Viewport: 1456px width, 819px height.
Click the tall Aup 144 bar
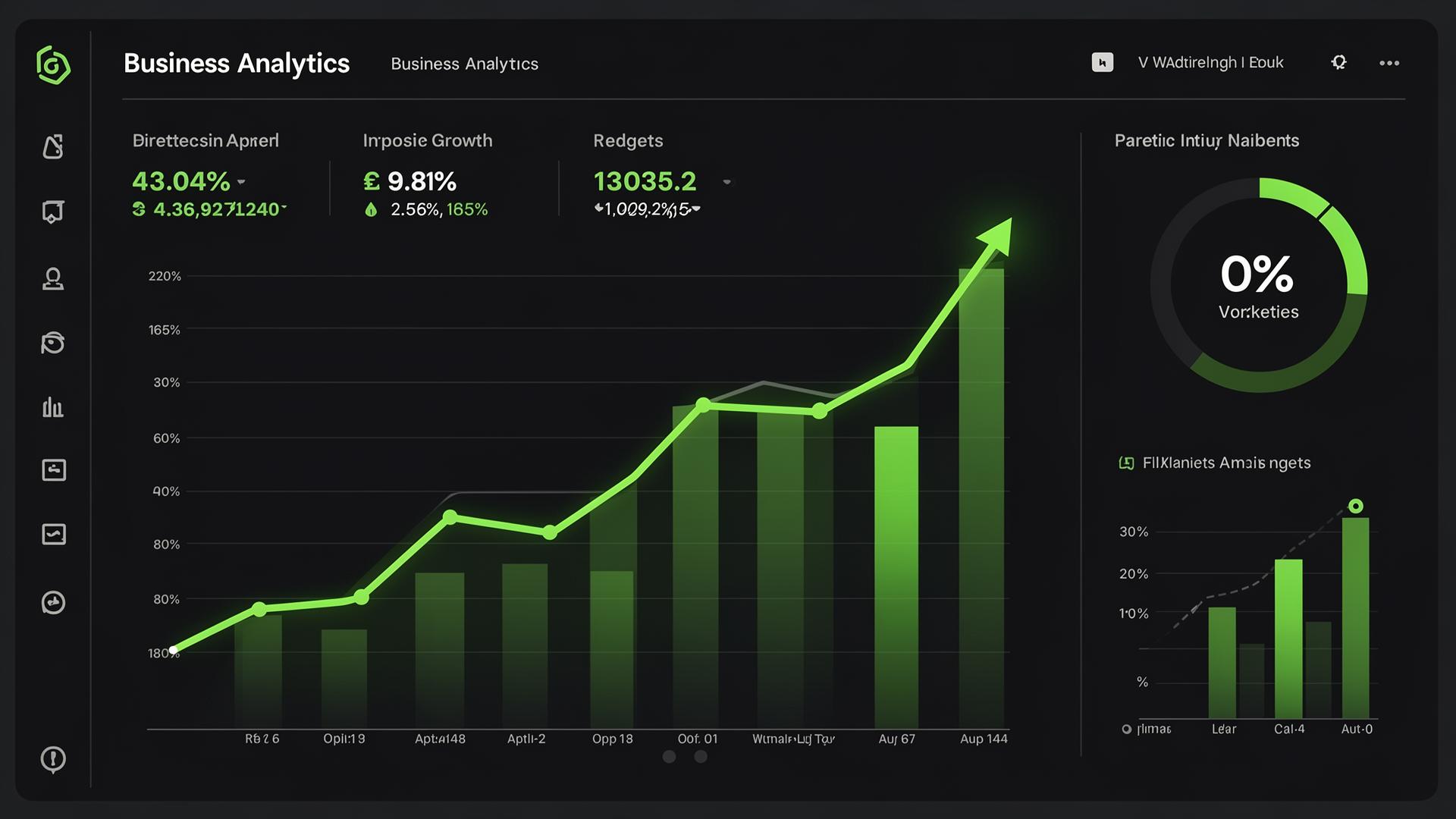point(981,498)
